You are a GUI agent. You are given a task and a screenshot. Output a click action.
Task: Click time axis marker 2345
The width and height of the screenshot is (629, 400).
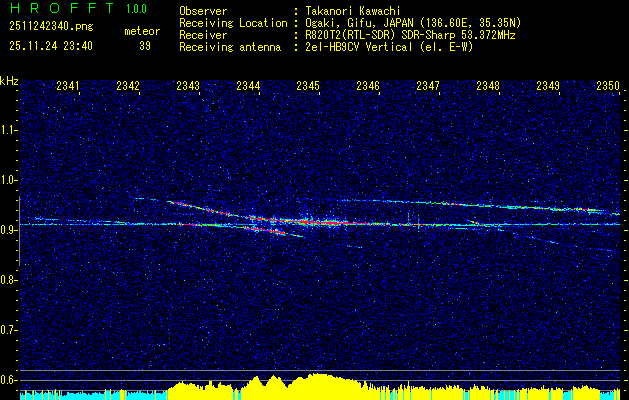(308, 85)
